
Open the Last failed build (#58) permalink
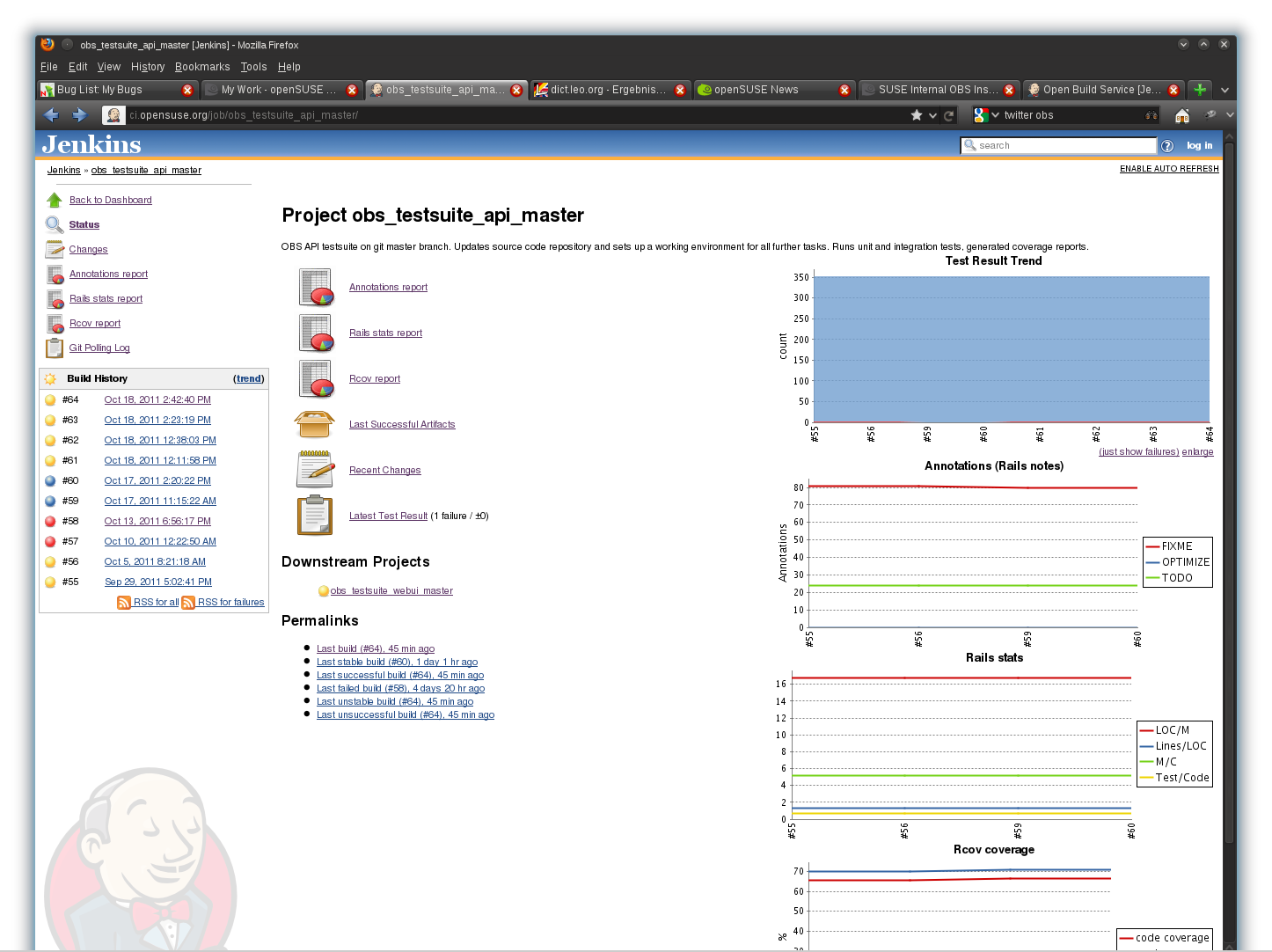[x=400, y=688]
